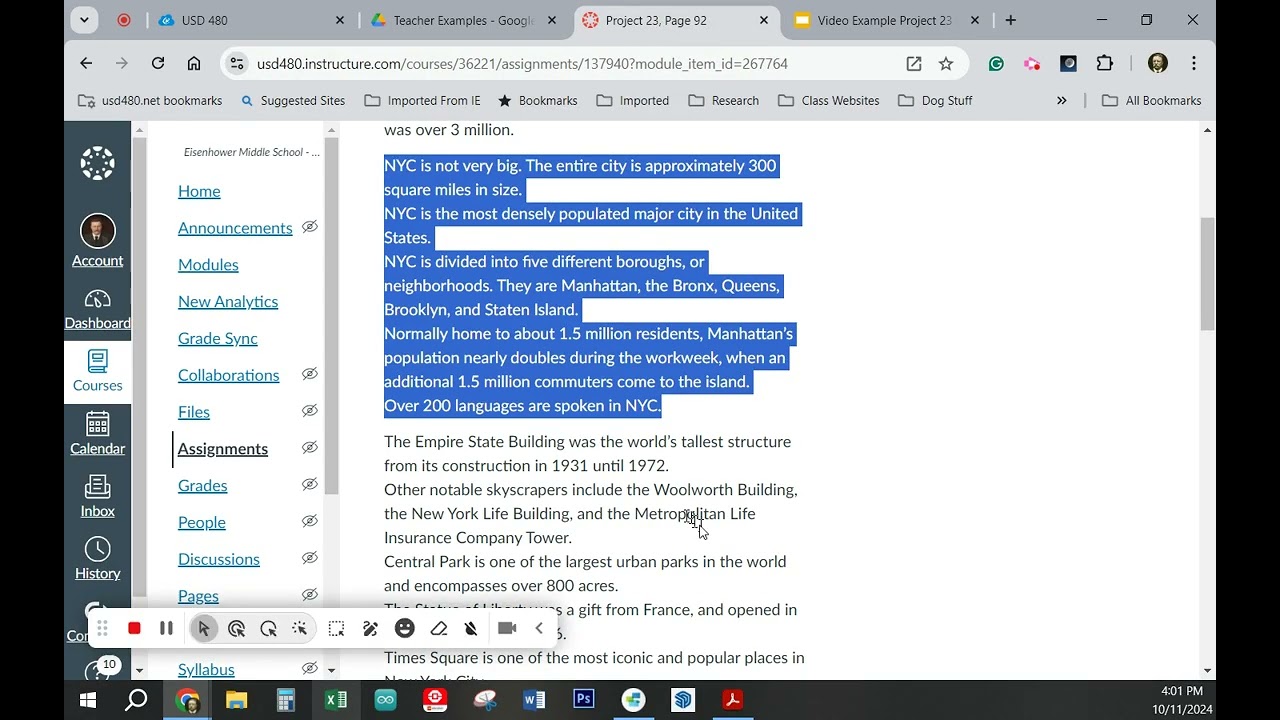The height and width of the screenshot is (720, 1280).
Task: Open the tab search dropdown
Action: 84,20
